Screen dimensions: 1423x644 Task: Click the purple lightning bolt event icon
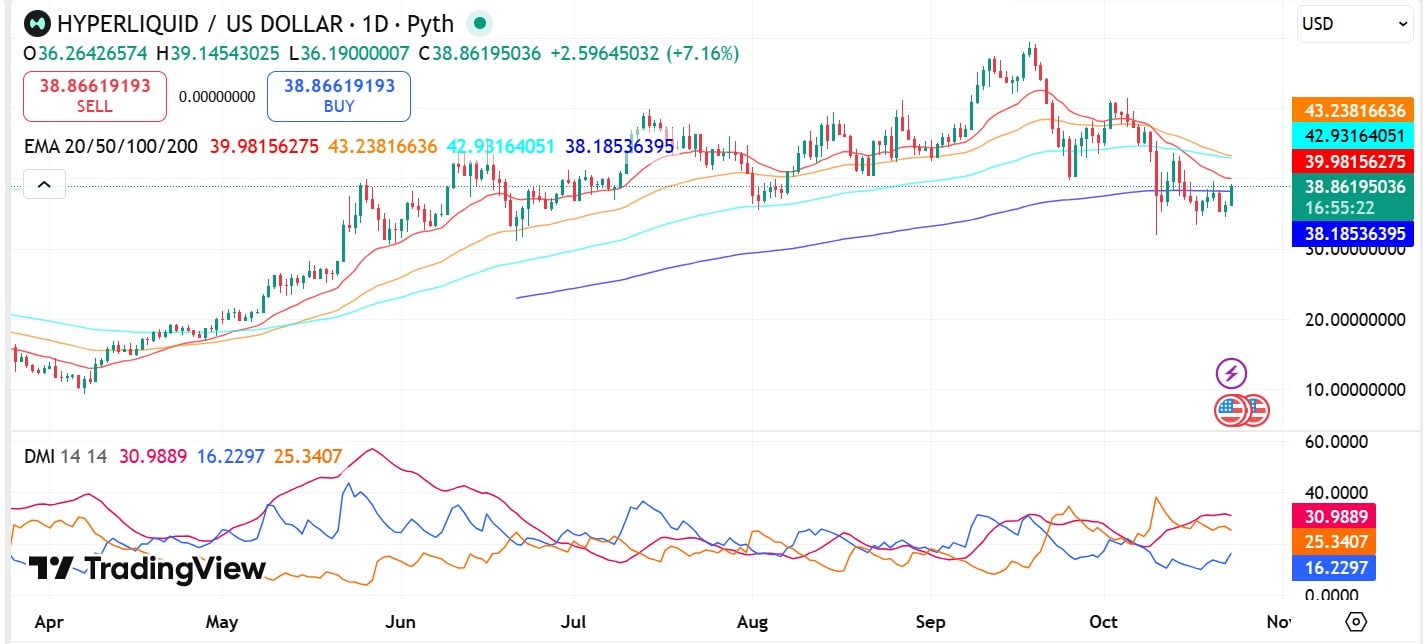(x=1231, y=374)
